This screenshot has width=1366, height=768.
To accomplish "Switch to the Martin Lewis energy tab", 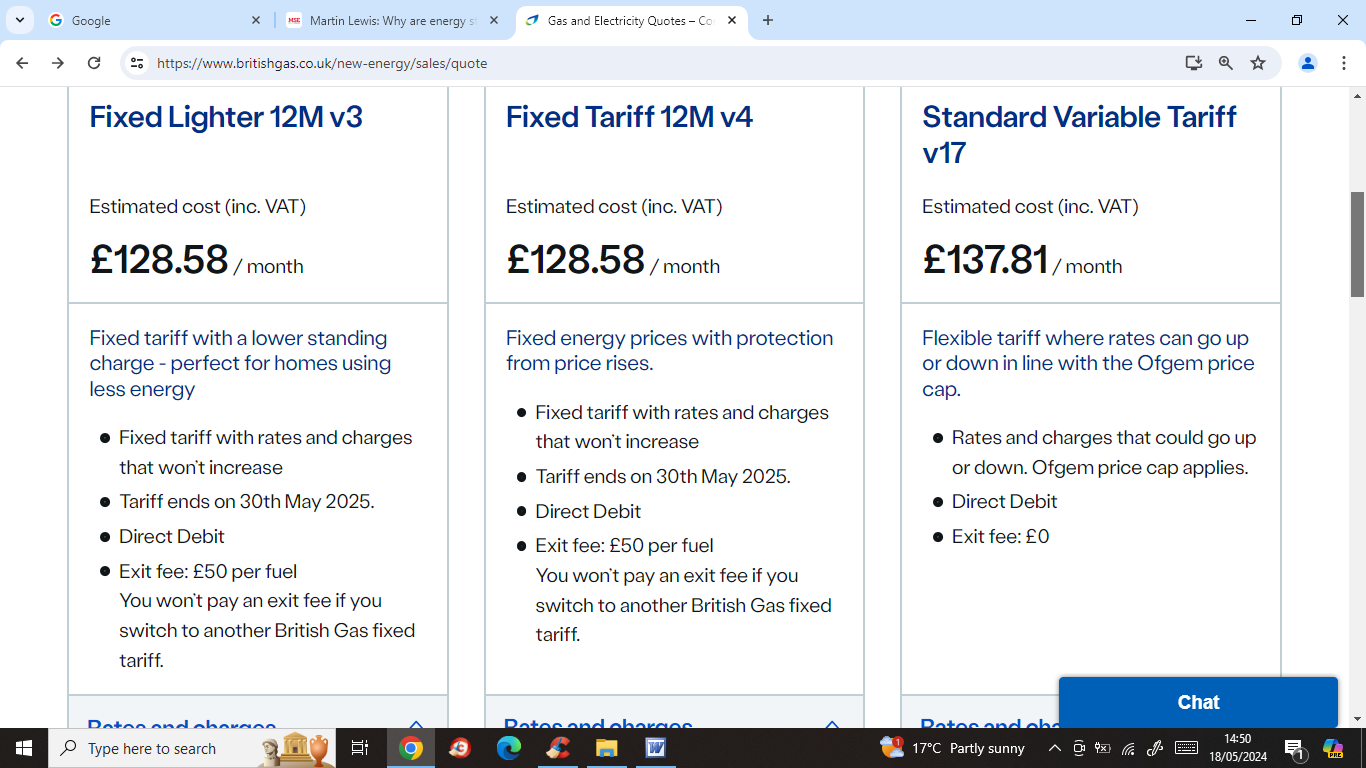I will point(391,20).
